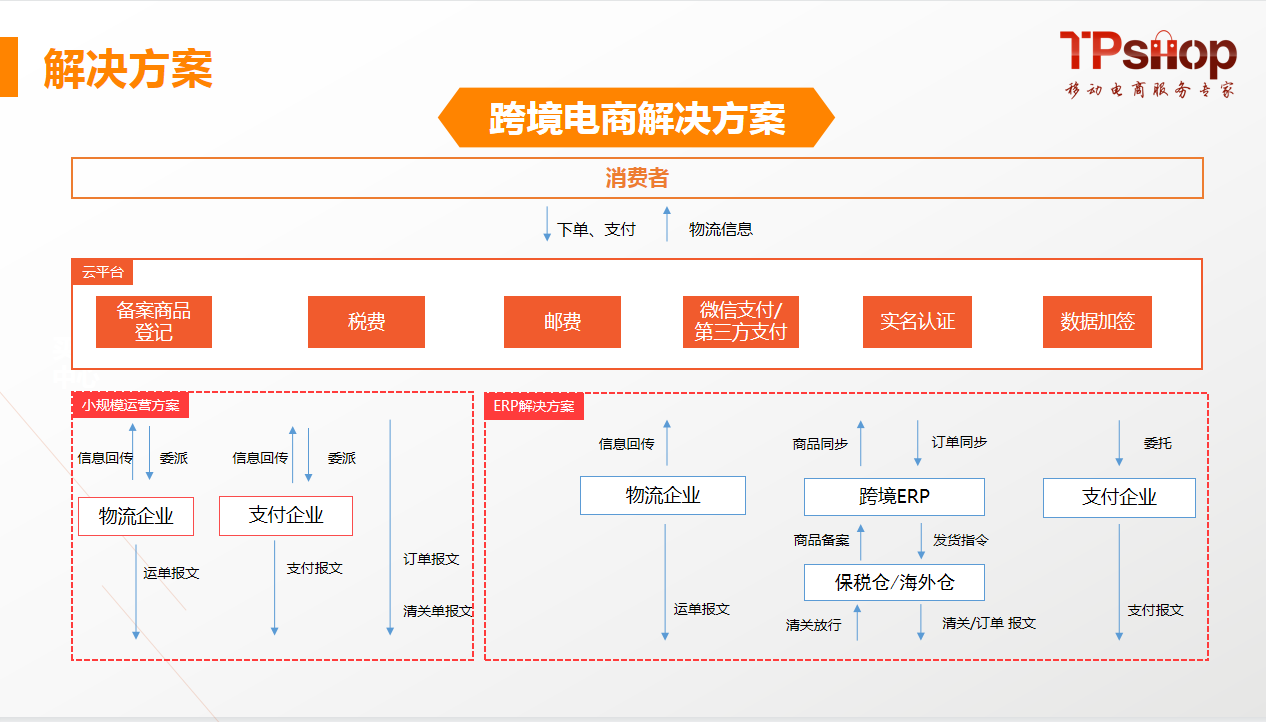Select the ERP解决方案 tag
The height and width of the screenshot is (722, 1266).
(x=534, y=406)
